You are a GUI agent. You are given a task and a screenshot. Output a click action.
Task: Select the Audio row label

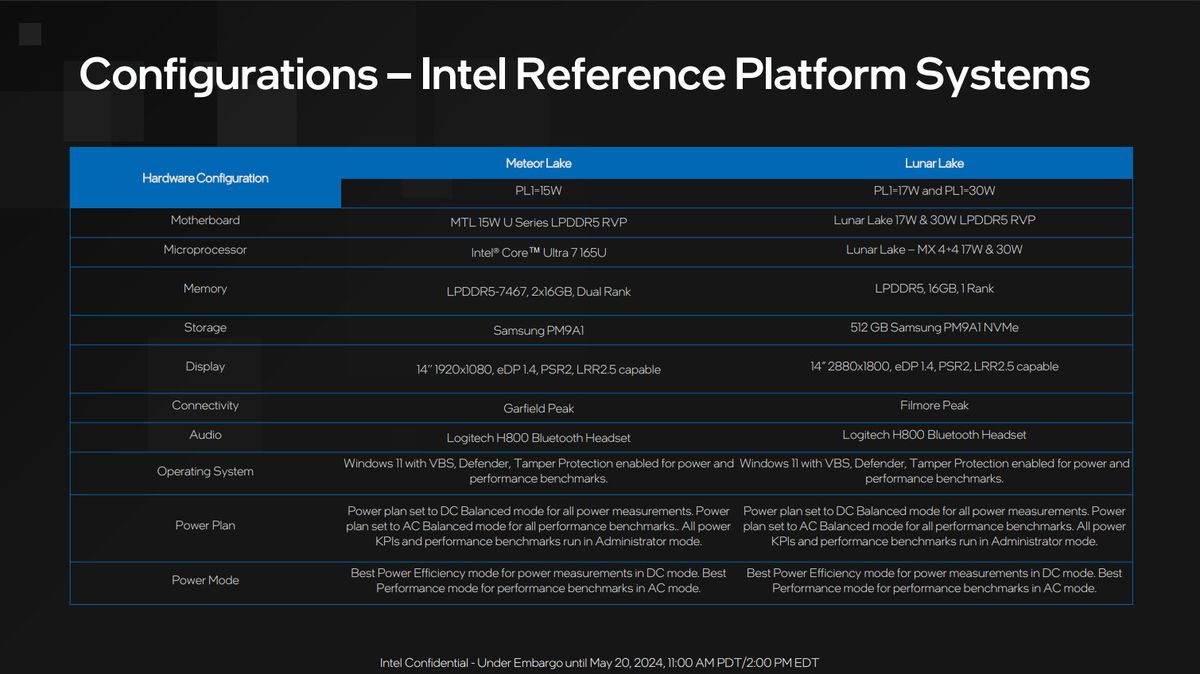tap(204, 434)
